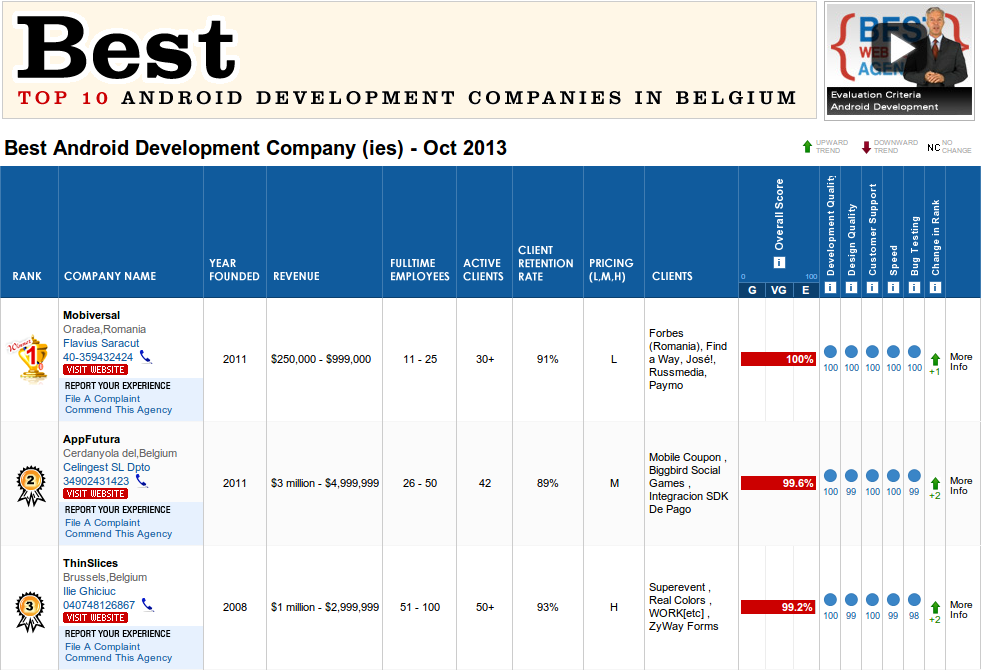File A Complaint about AppFutura
The width and height of the screenshot is (982, 670).
pos(103,522)
